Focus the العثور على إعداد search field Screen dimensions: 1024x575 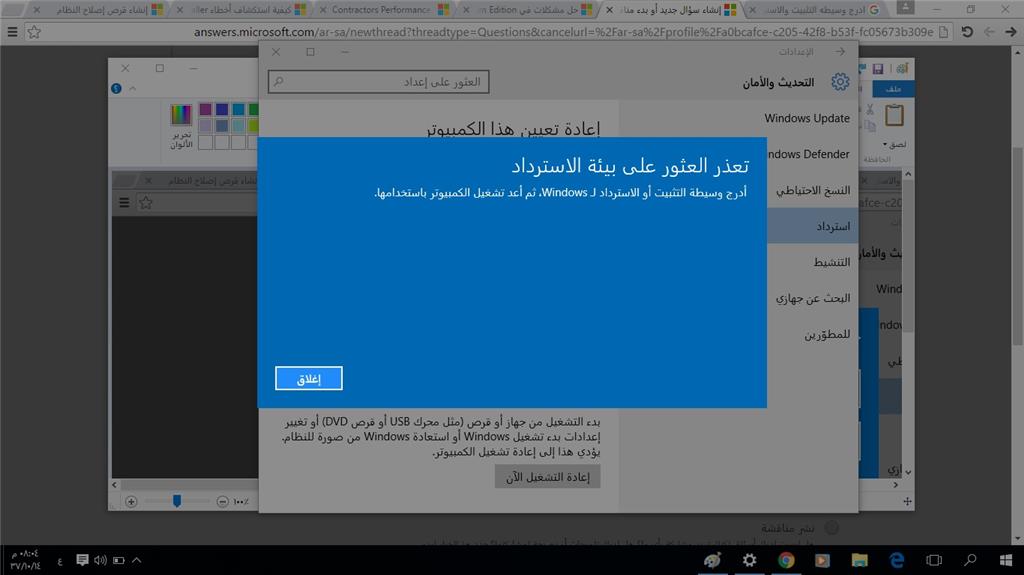coord(378,82)
